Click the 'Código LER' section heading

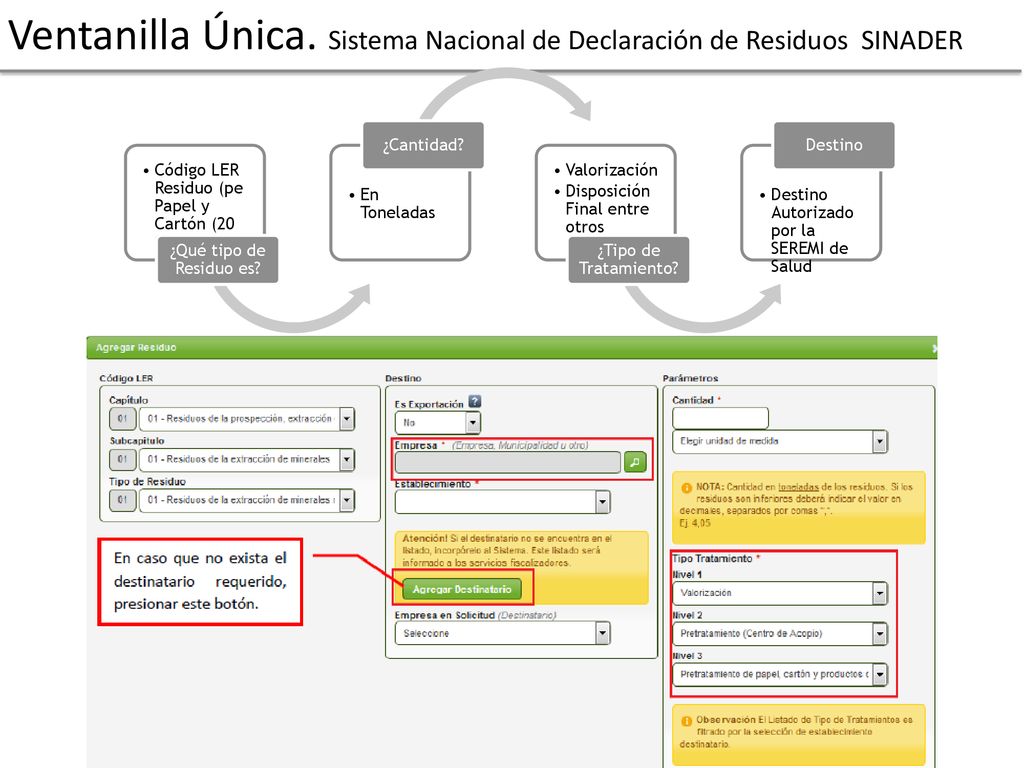coord(126,378)
